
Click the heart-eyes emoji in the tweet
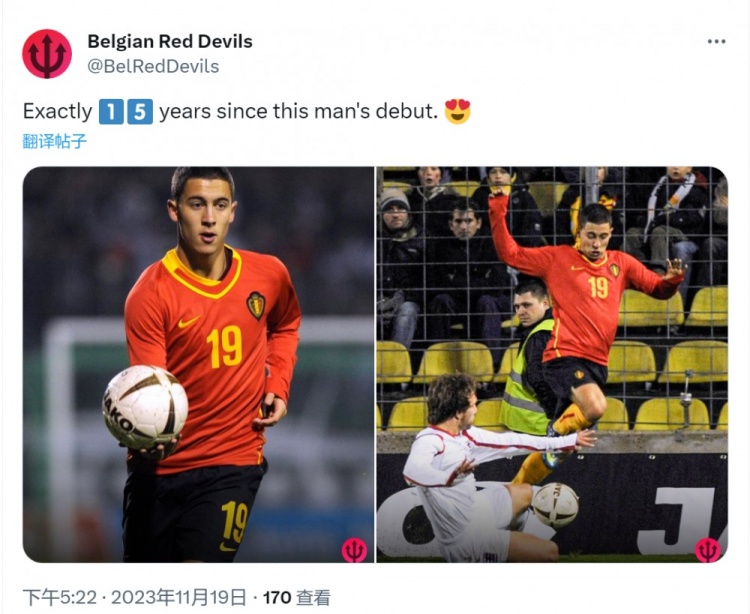click(x=458, y=111)
